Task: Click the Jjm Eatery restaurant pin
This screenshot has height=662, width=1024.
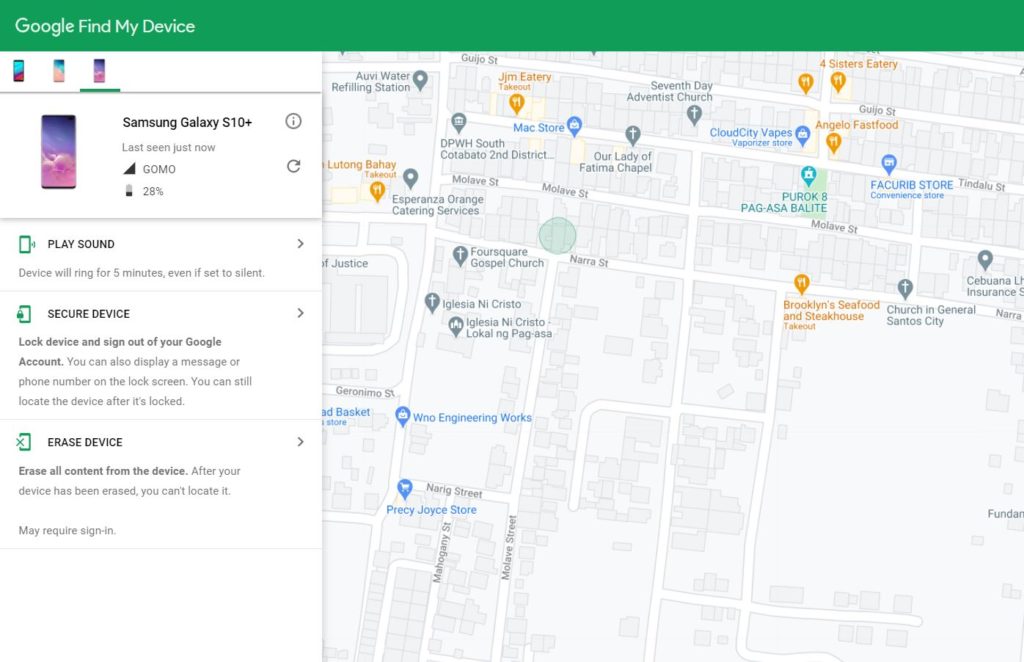Action: [x=517, y=102]
